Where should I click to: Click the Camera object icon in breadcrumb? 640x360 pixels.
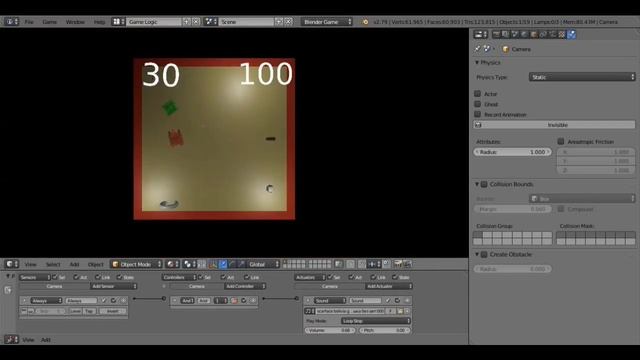pos(506,49)
